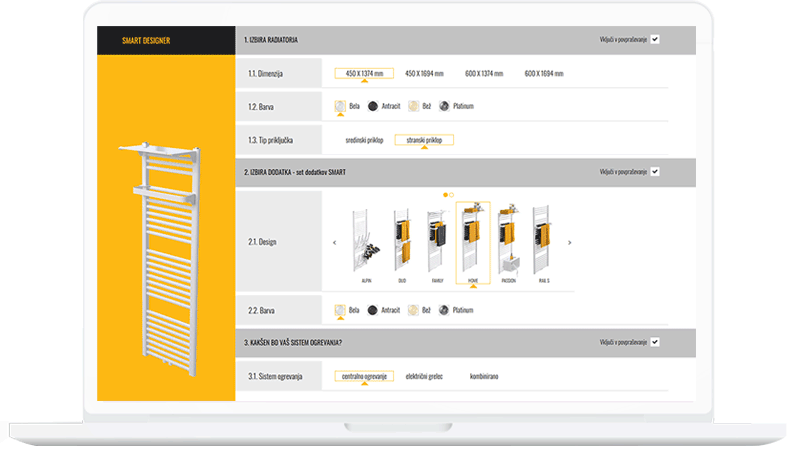
Task: Toggle inquiry checkbox for heating system section
Action: [654, 342]
